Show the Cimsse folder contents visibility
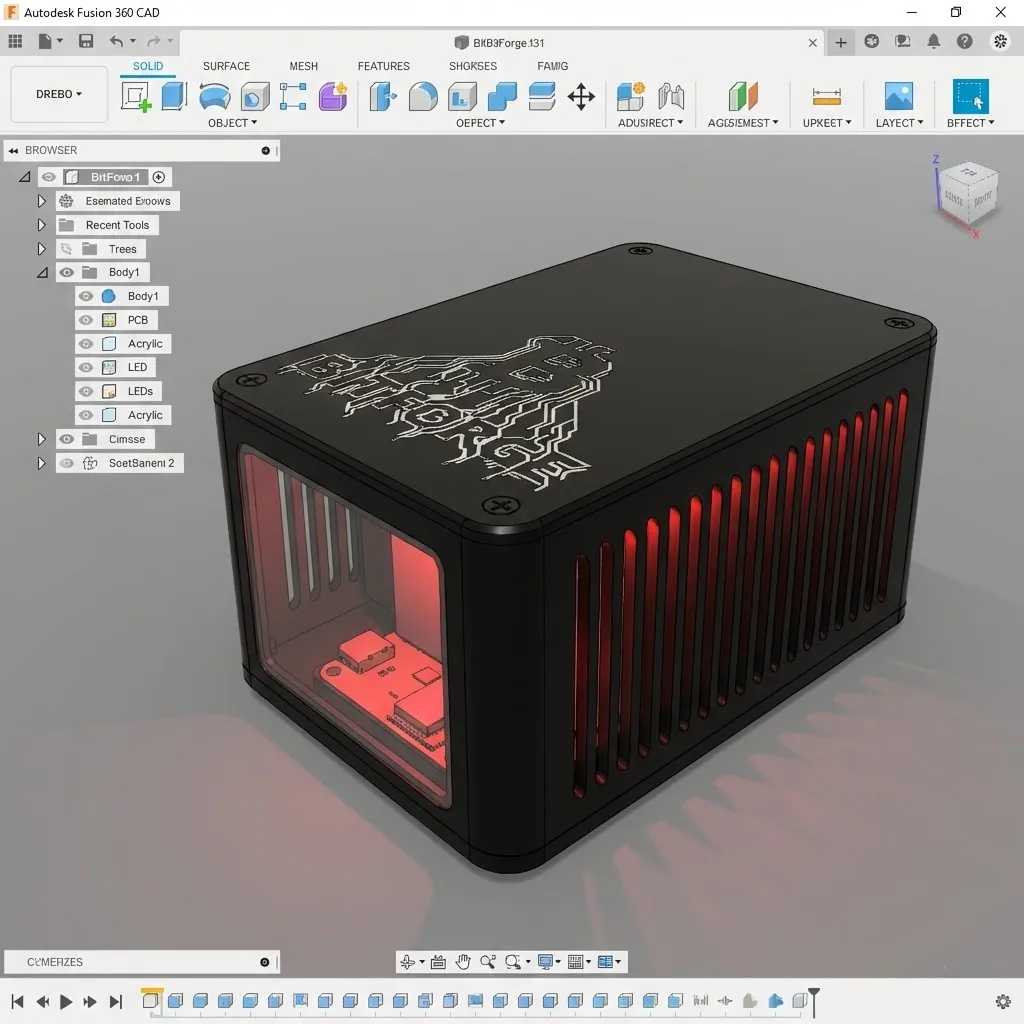The image size is (1024, 1024). click(66, 438)
